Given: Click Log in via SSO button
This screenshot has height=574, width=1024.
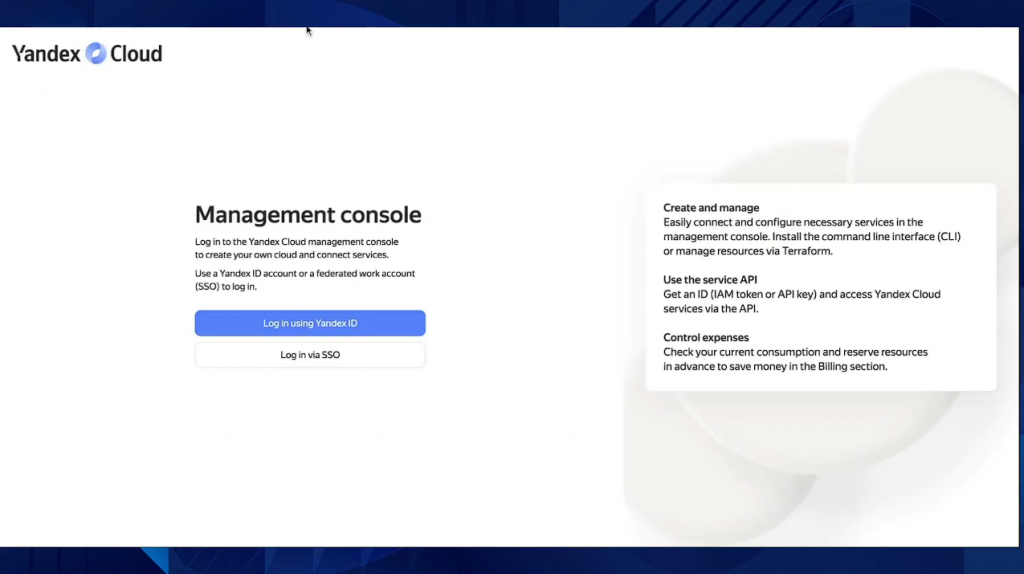Looking at the screenshot, I should (310, 355).
